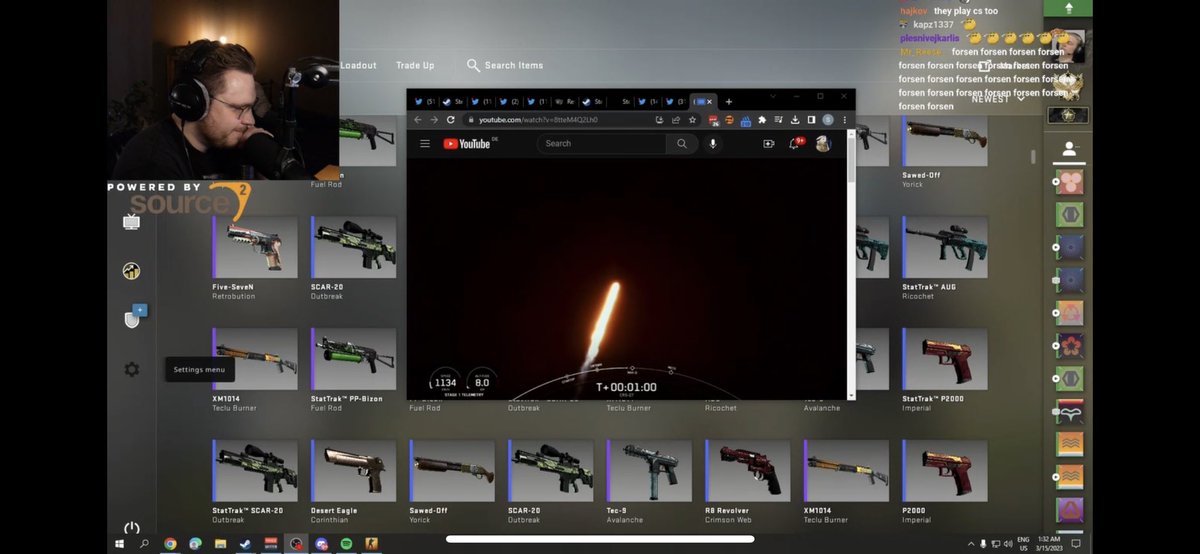The width and height of the screenshot is (1200, 554).
Task: Show hidden system tray icons chevron
Action: coord(971,544)
